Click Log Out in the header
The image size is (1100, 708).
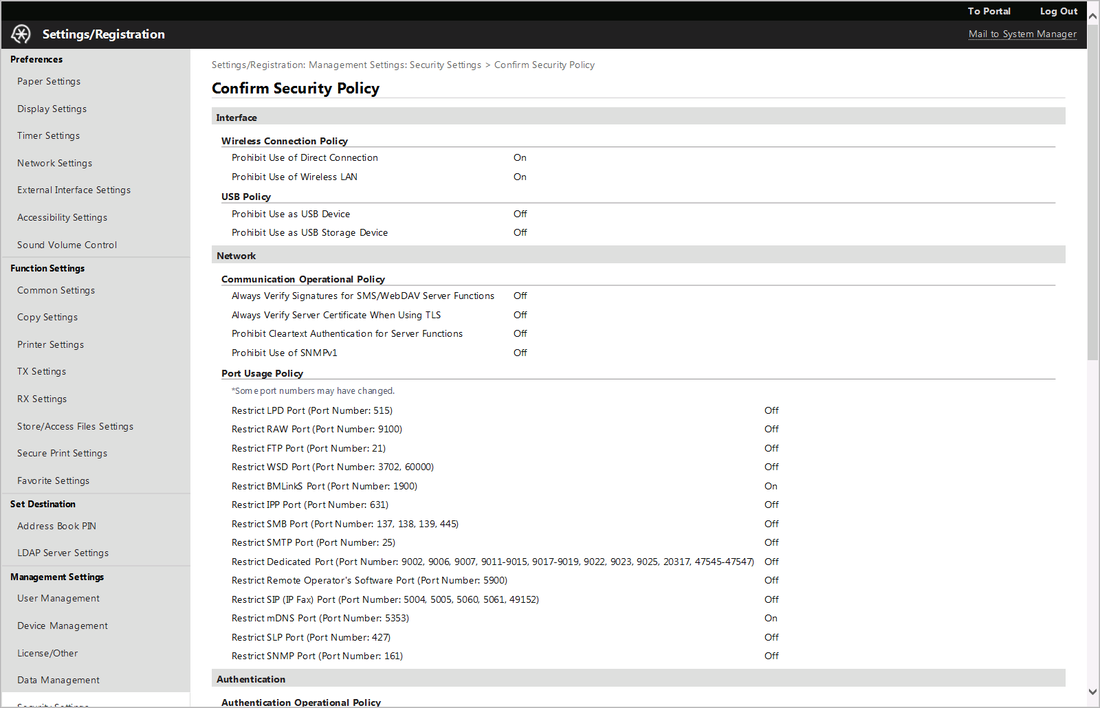tap(1058, 11)
